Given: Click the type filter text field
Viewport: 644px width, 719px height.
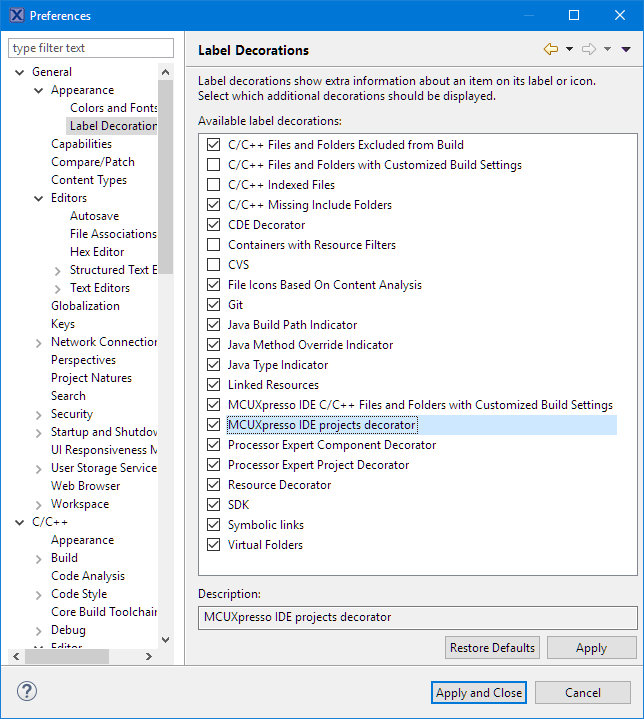Looking at the screenshot, I should (90, 48).
